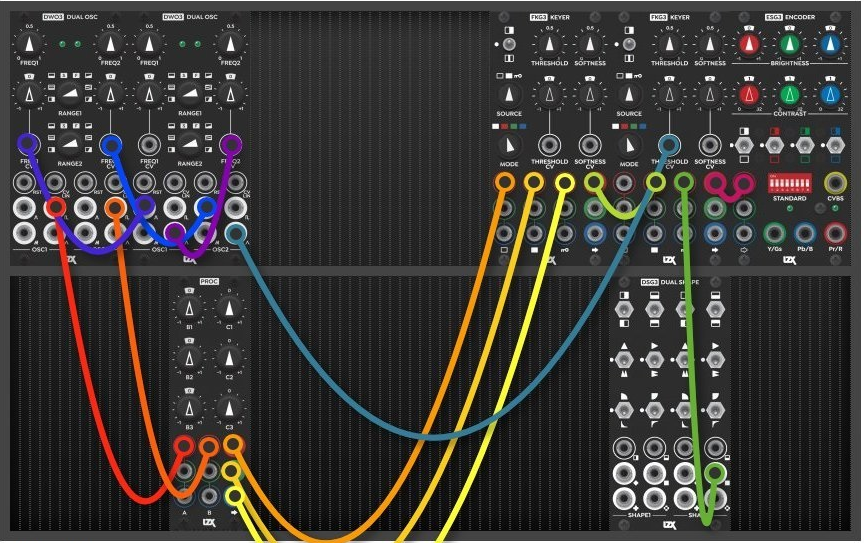Click the red BRIGHTNESS knob on Encoder
The height and width of the screenshot is (543, 864).
click(x=749, y=45)
